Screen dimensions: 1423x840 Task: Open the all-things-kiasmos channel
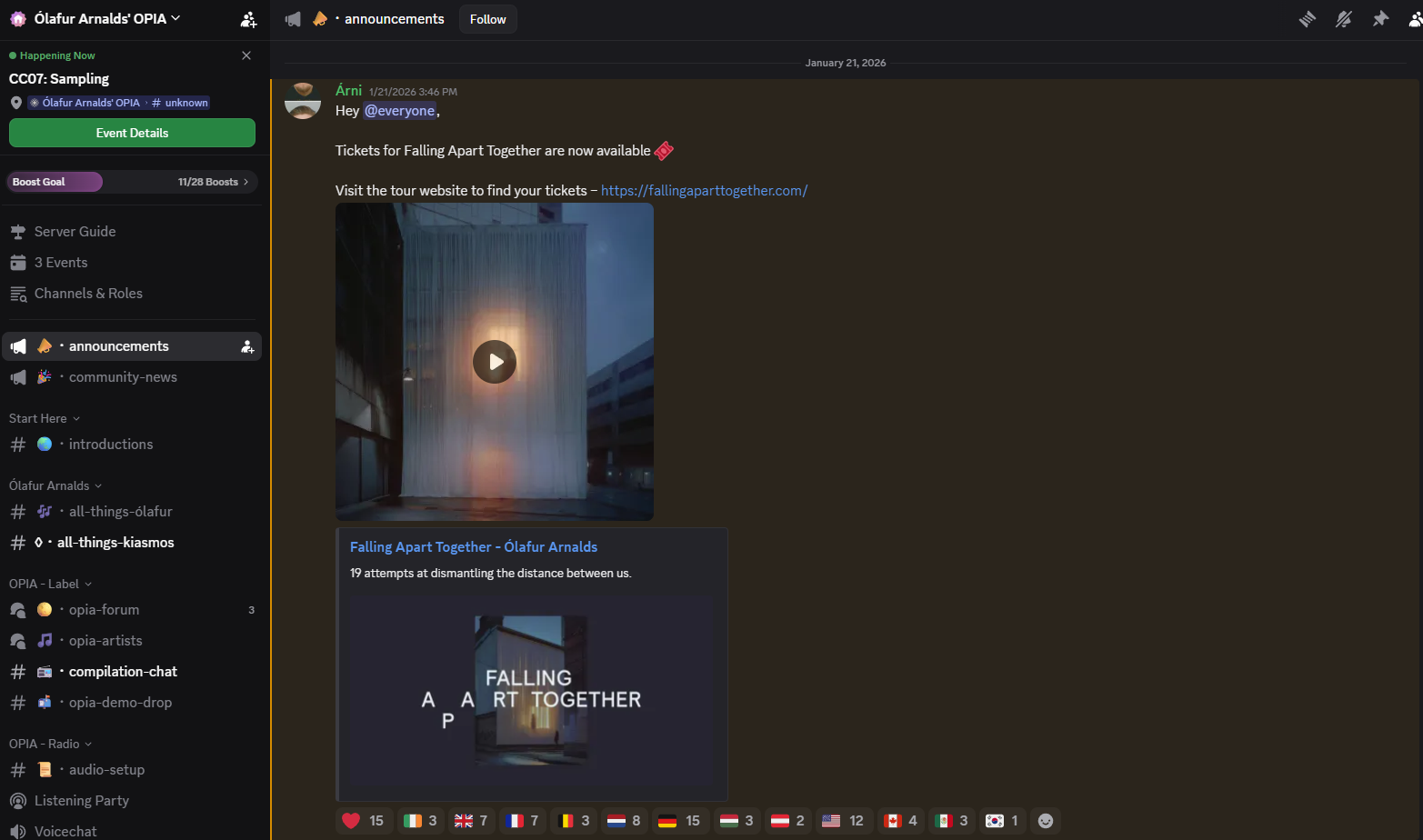[115, 543]
